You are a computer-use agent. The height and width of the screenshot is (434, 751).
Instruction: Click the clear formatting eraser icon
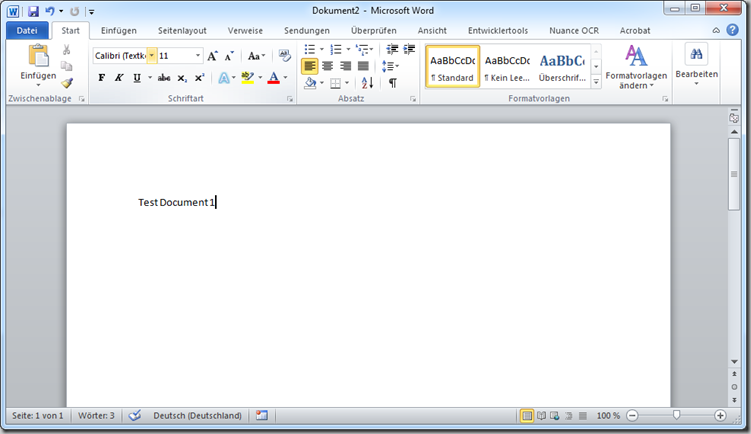tap(284, 56)
